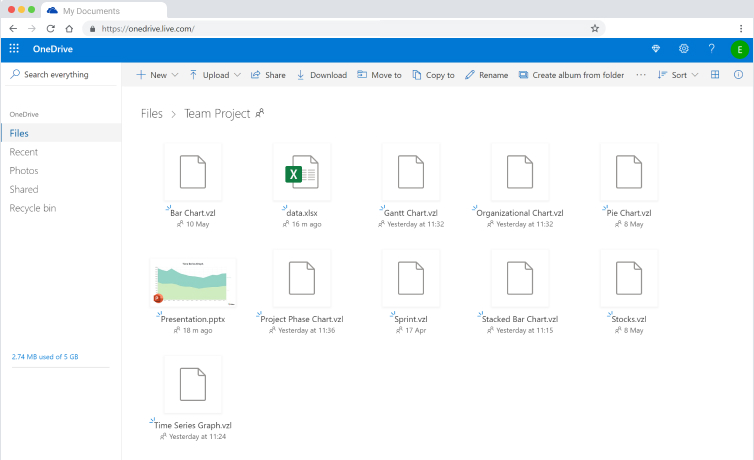The width and height of the screenshot is (754, 460).
Task: Open the Presentation.pptx thumbnail
Action: 192,283
